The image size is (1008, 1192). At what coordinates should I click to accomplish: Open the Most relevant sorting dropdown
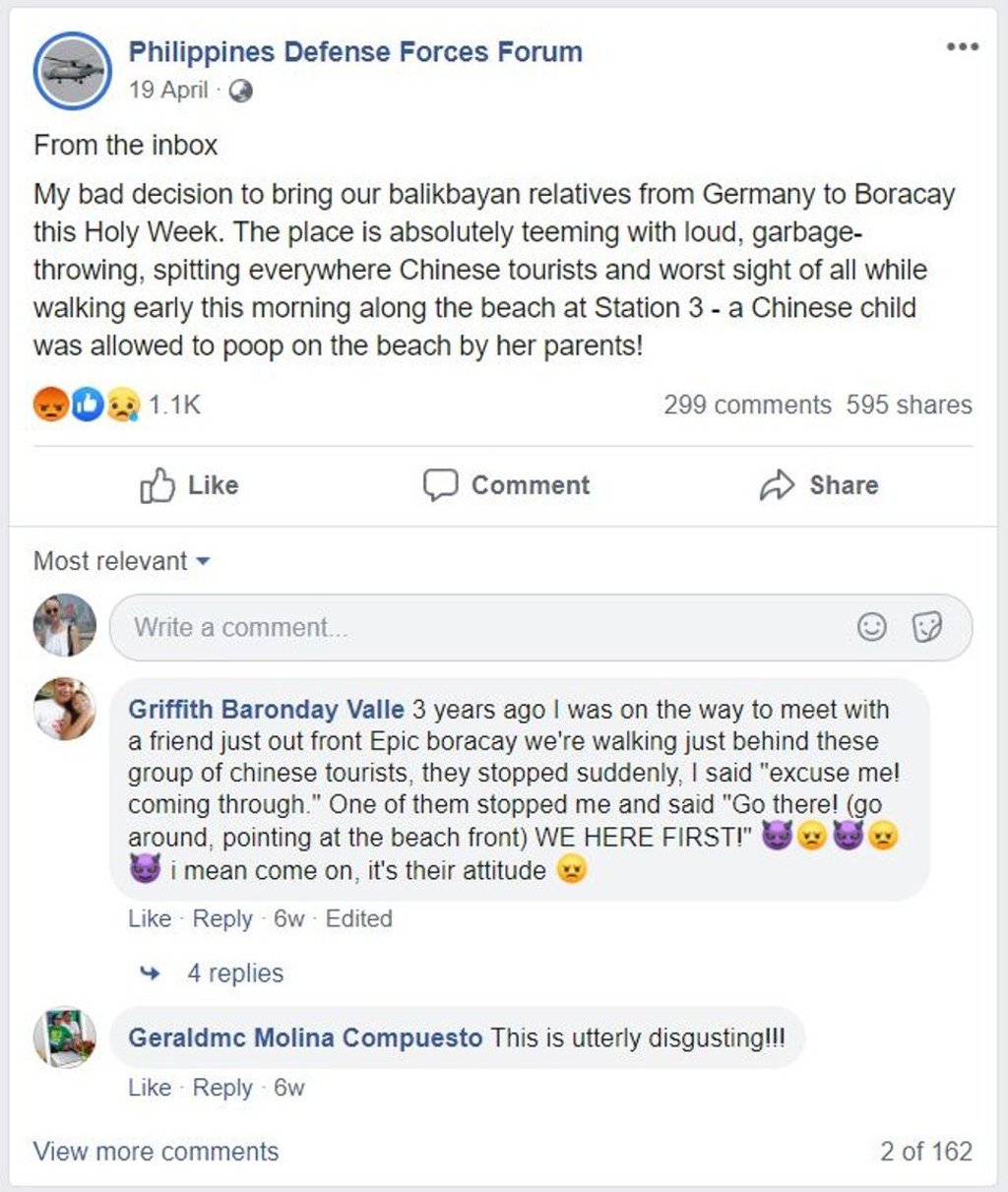118,560
